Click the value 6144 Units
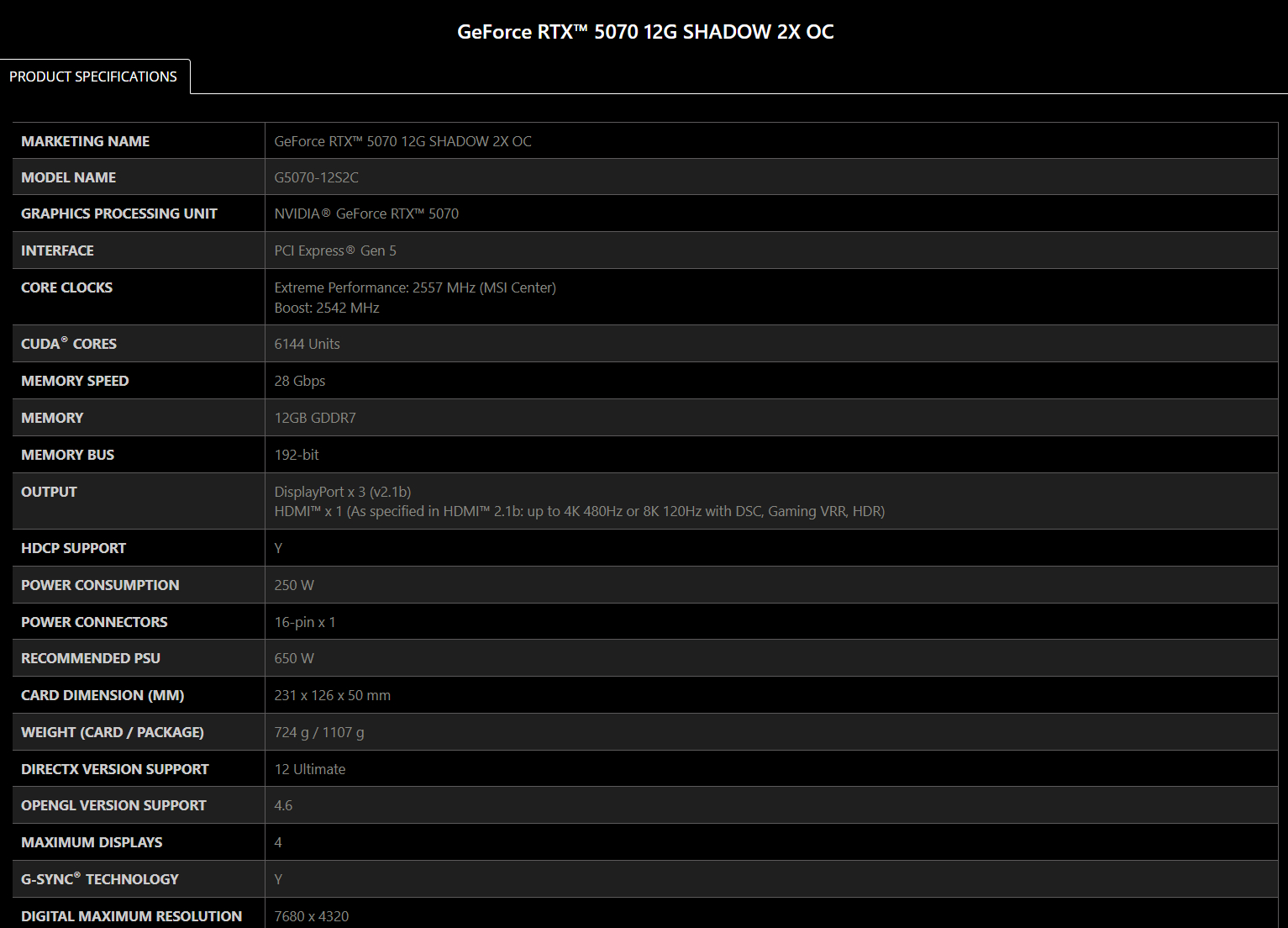 (308, 344)
